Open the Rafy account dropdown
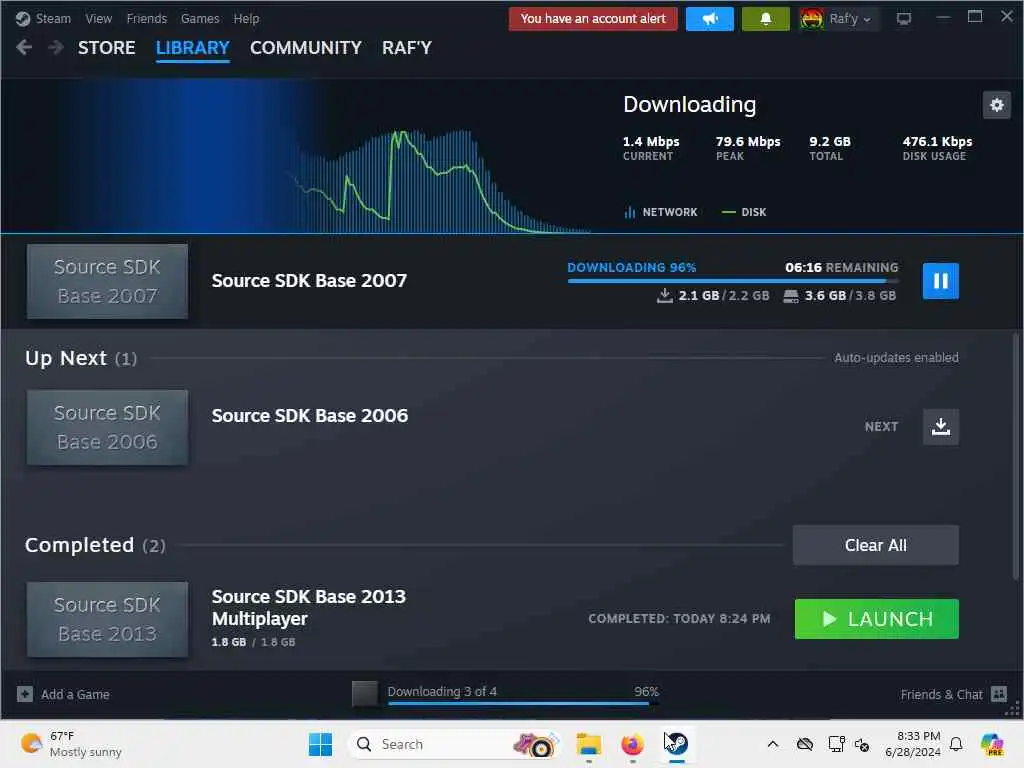The width and height of the screenshot is (1024, 768). click(850, 19)
